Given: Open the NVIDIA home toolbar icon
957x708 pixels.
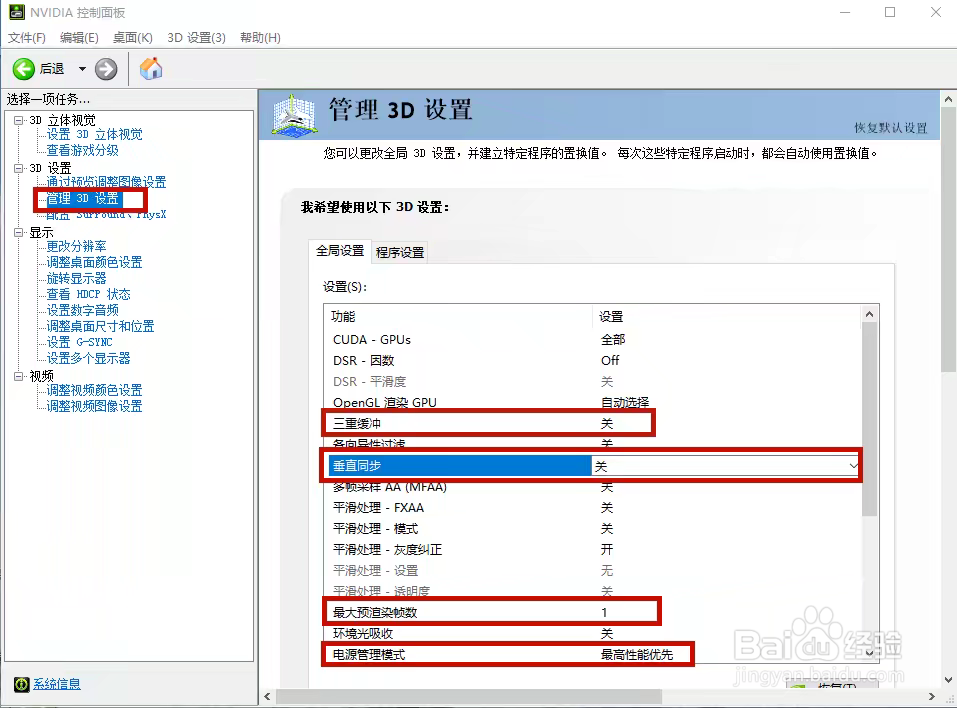Looking at the screenshot, I should click(152, 69).
